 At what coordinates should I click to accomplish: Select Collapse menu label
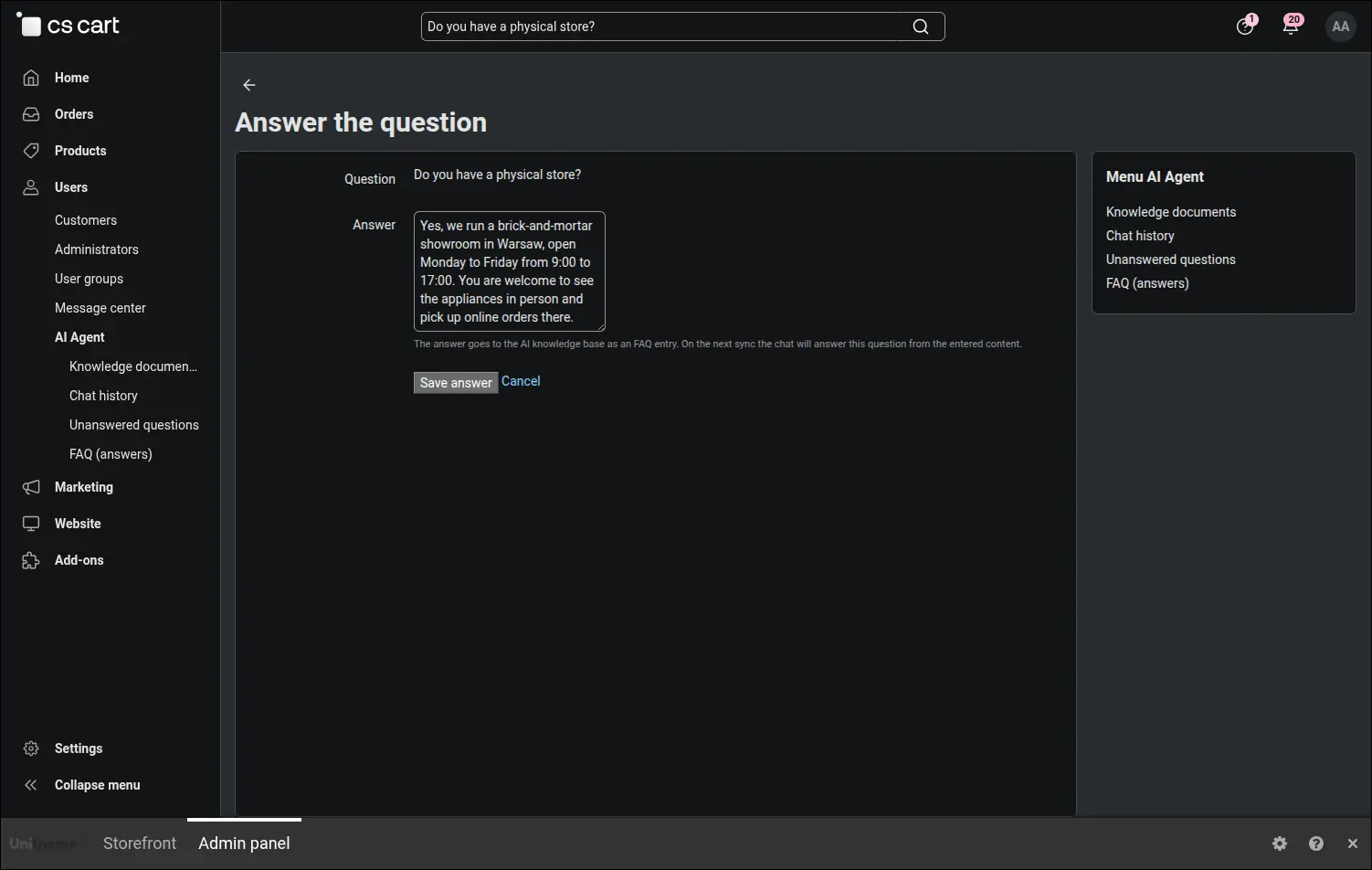(98, 785)
